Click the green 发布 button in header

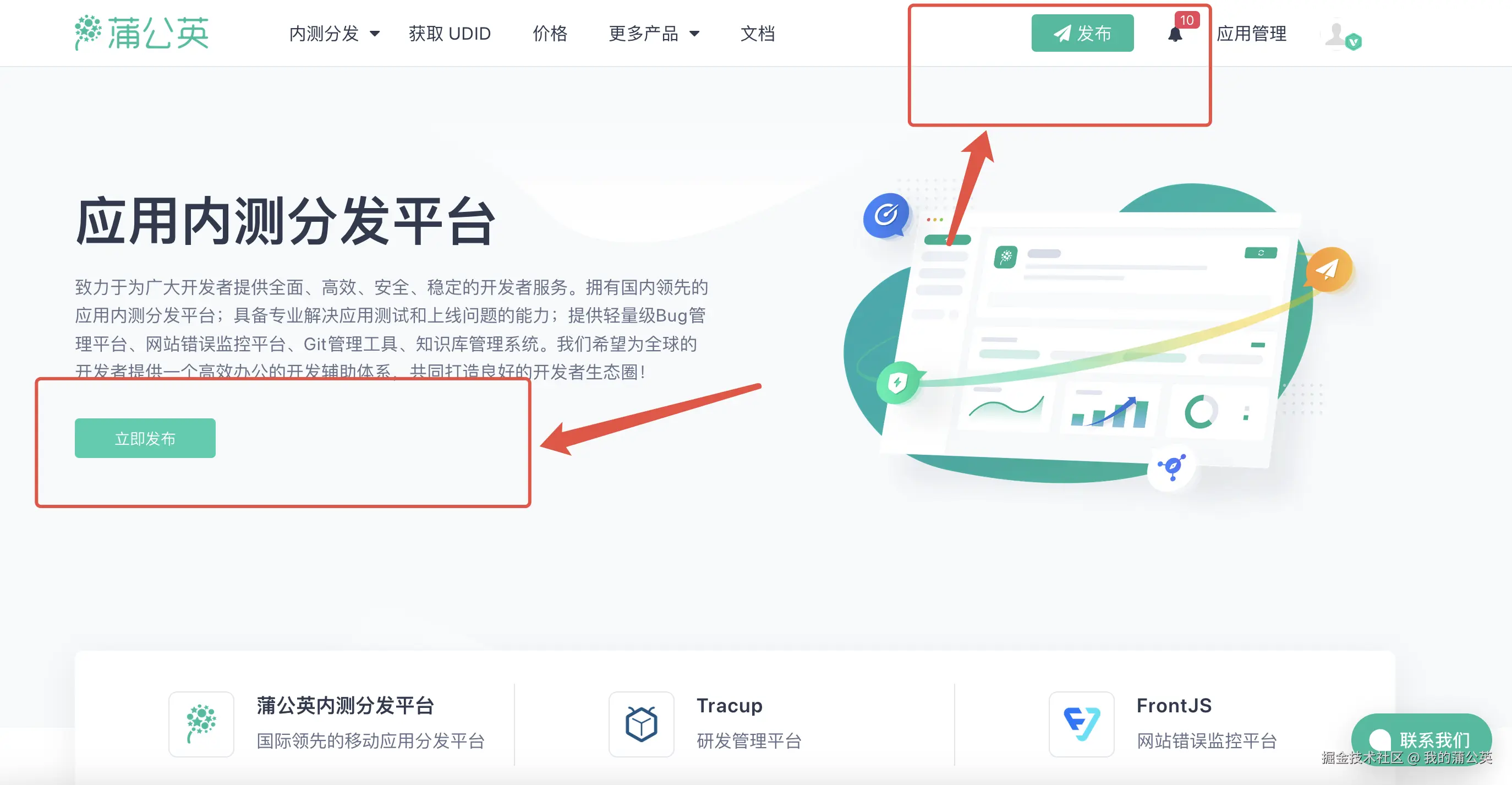1082,33
